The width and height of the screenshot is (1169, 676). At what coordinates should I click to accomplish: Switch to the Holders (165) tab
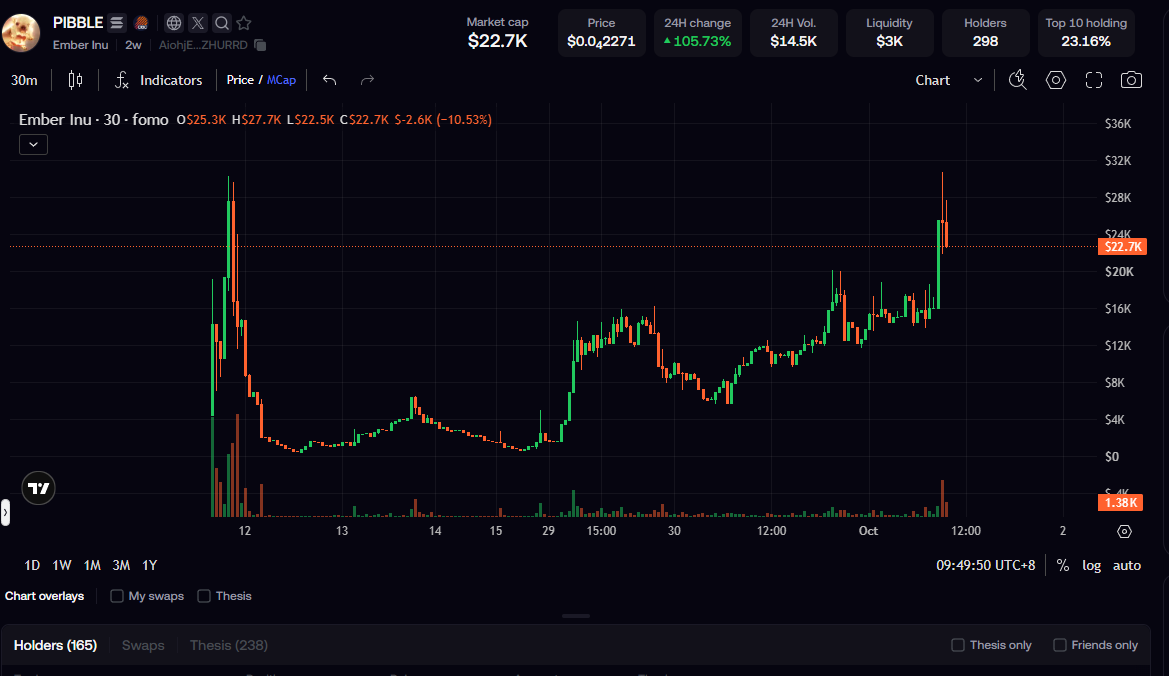(55, 645)
